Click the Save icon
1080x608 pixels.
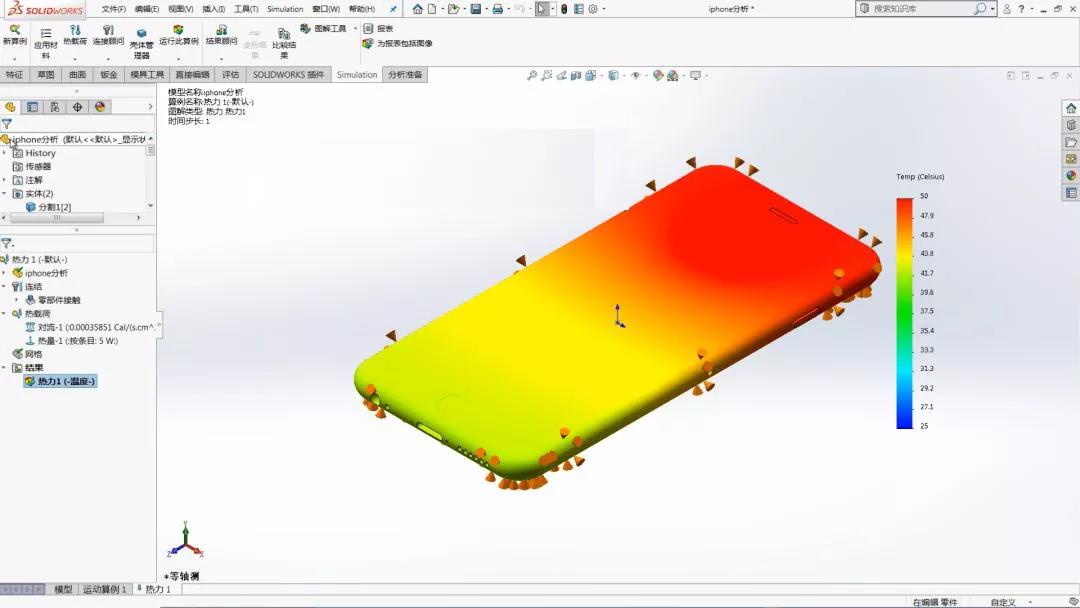click(475, 9)
